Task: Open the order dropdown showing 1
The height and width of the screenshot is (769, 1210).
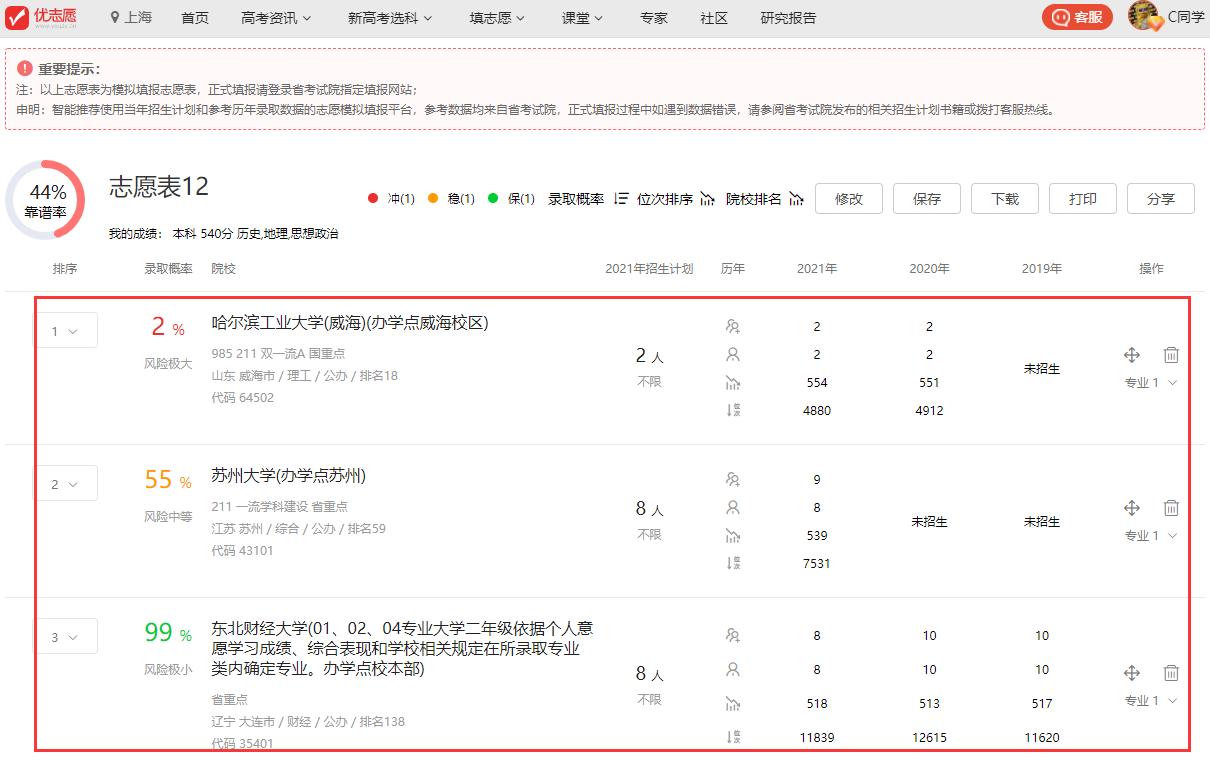Action: coord(66,331)
